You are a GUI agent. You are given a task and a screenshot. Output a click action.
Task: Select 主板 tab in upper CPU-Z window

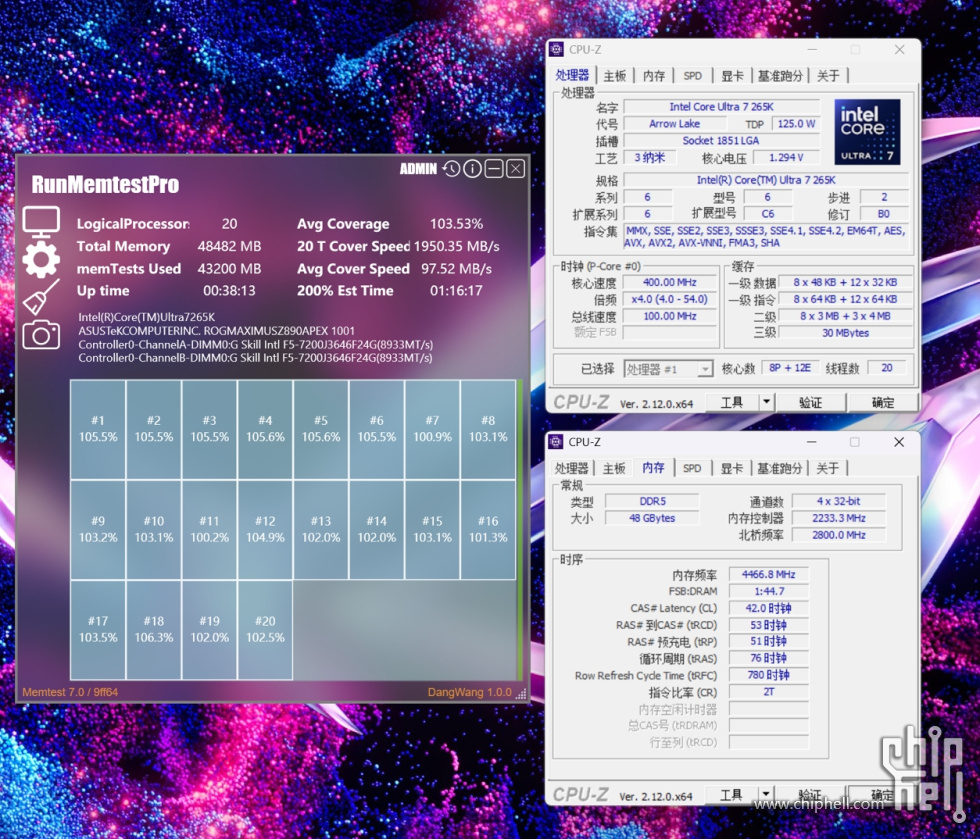click(x=614, y=76)
